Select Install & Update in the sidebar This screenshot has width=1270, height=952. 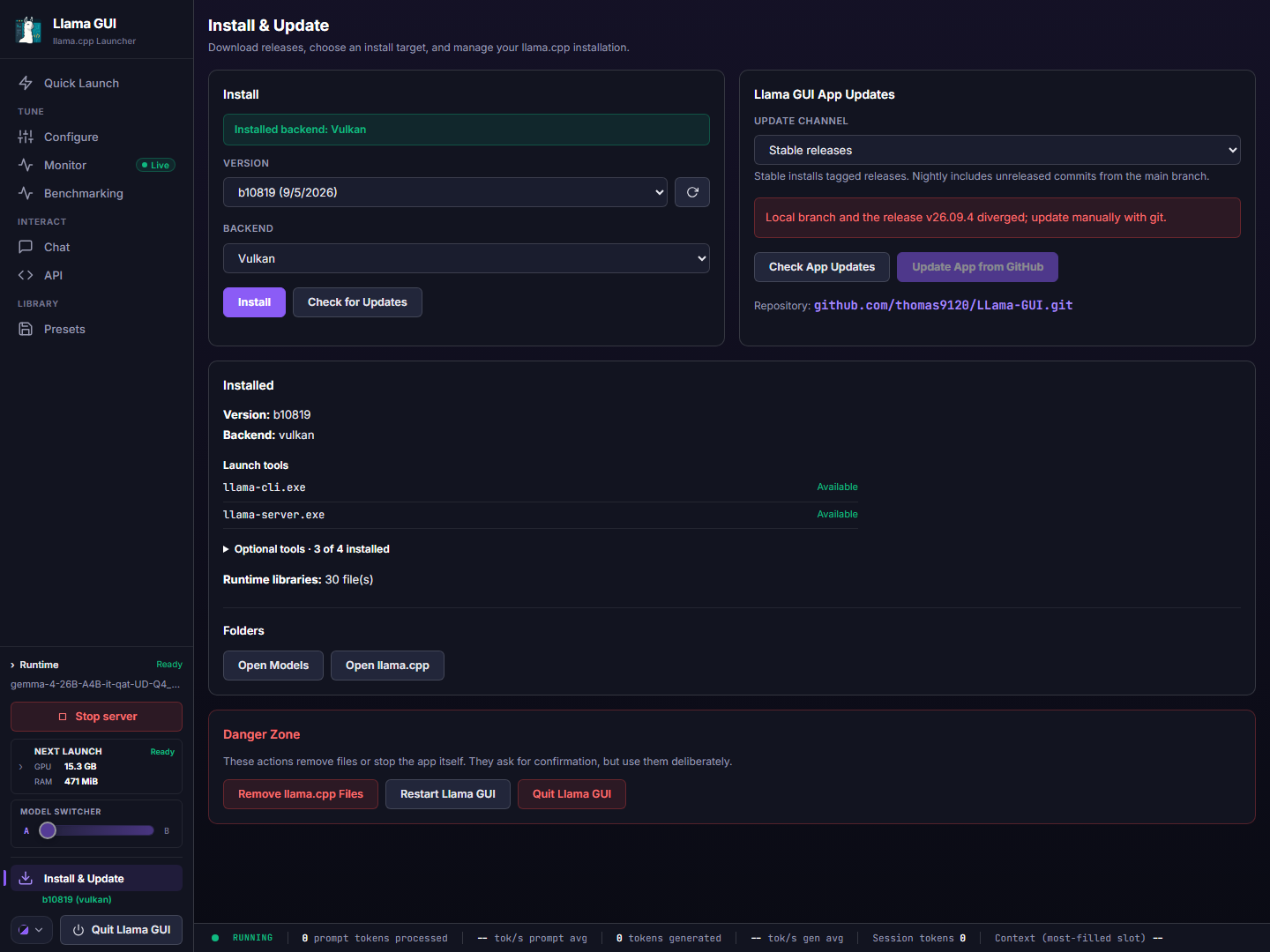point(97,879)
